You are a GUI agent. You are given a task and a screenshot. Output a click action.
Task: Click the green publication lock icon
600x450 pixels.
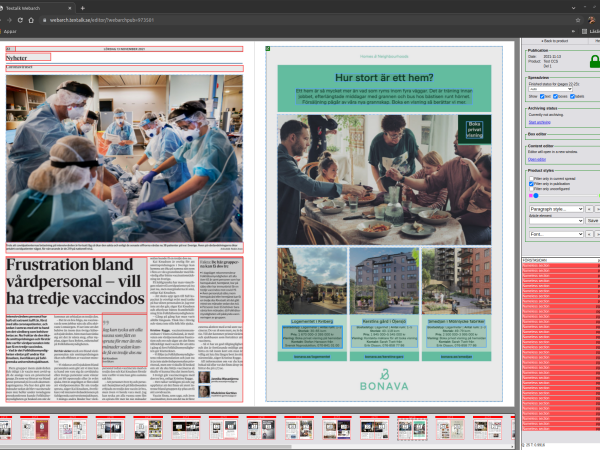click(595, 61)
